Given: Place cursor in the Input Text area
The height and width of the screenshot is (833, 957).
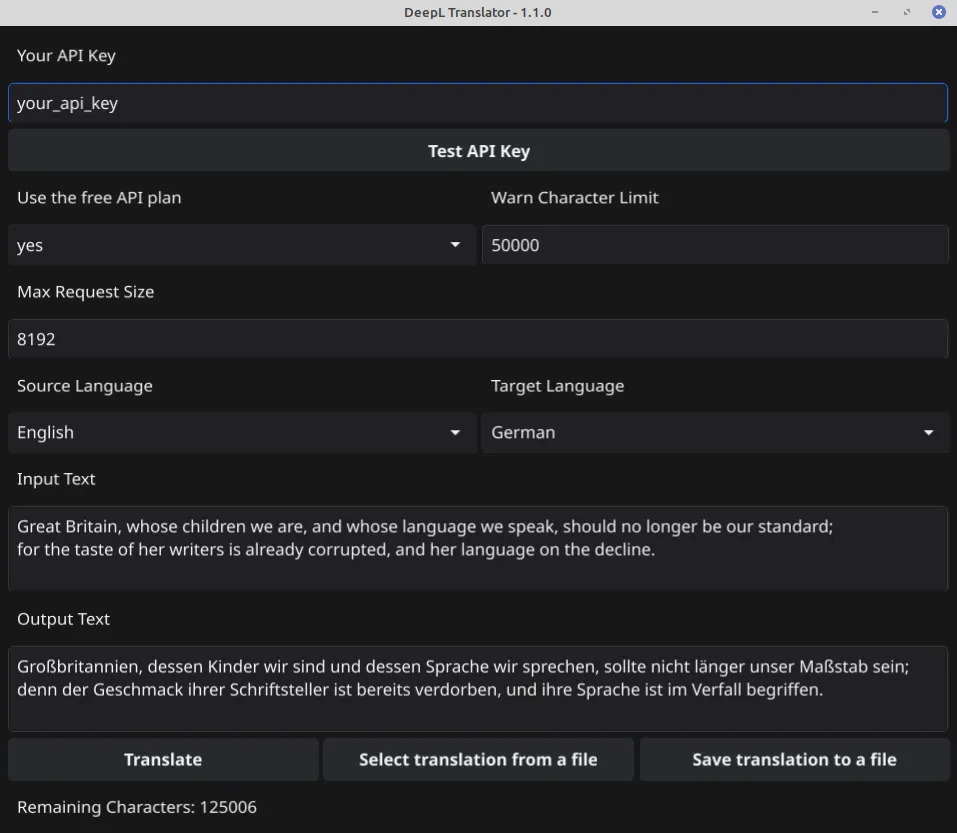Looking at the screenshot, I should point(478,548).
